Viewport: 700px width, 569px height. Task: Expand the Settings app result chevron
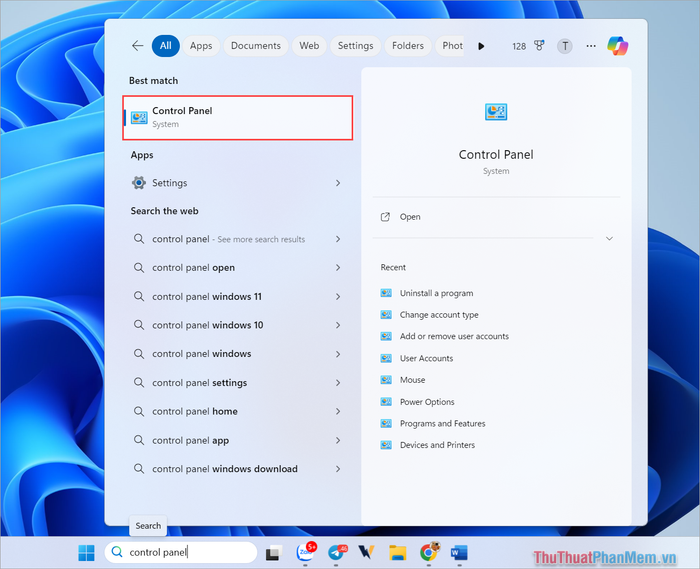[338, 183]
